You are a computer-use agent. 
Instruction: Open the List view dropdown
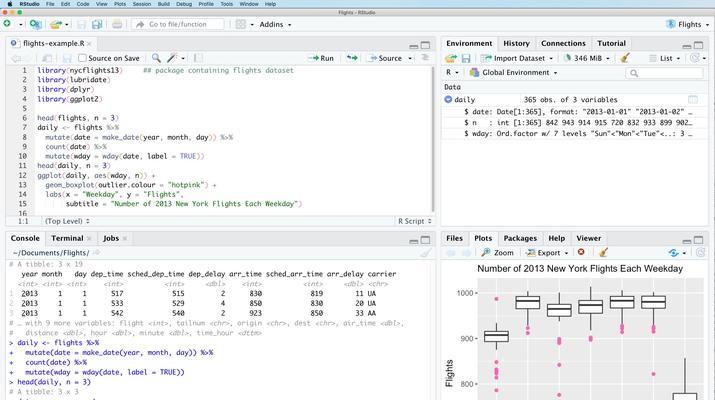(x=665, y=58)
